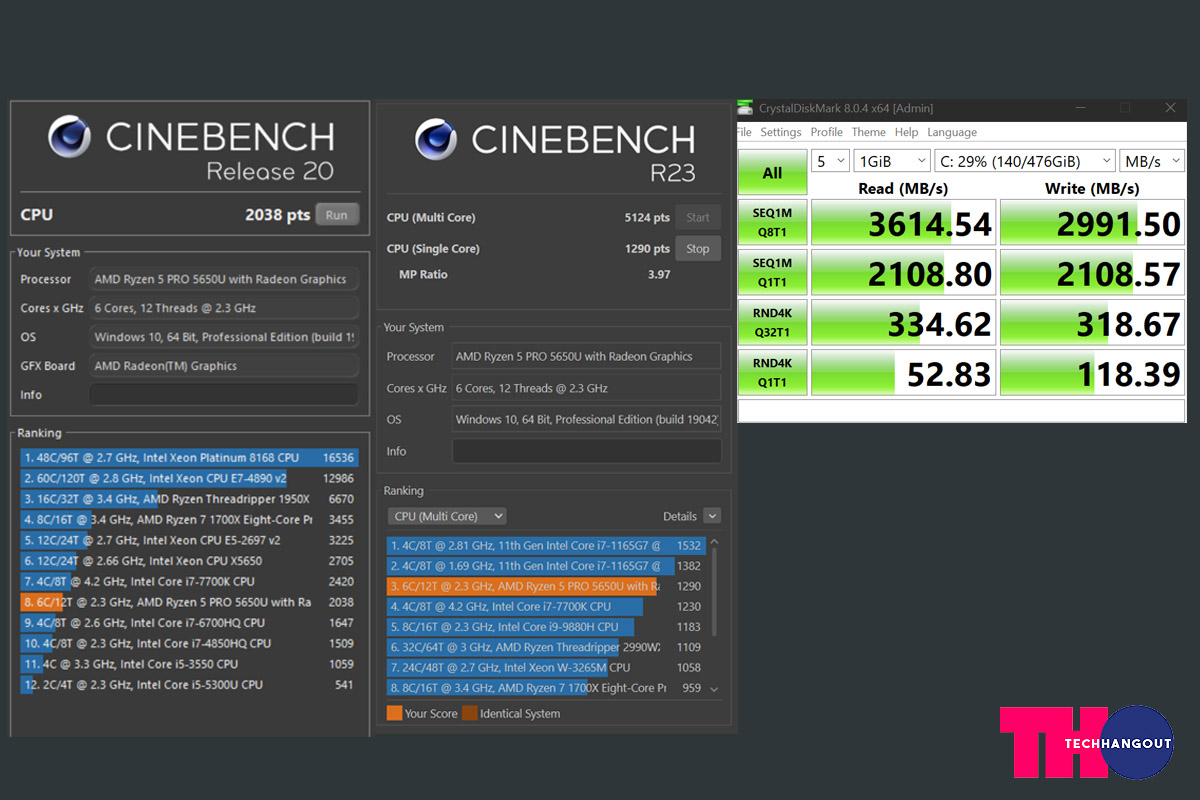Screen dimensions: 1200x800
Task: Select the Core i5-5300U ranking row
Action: tap(188, 685)
